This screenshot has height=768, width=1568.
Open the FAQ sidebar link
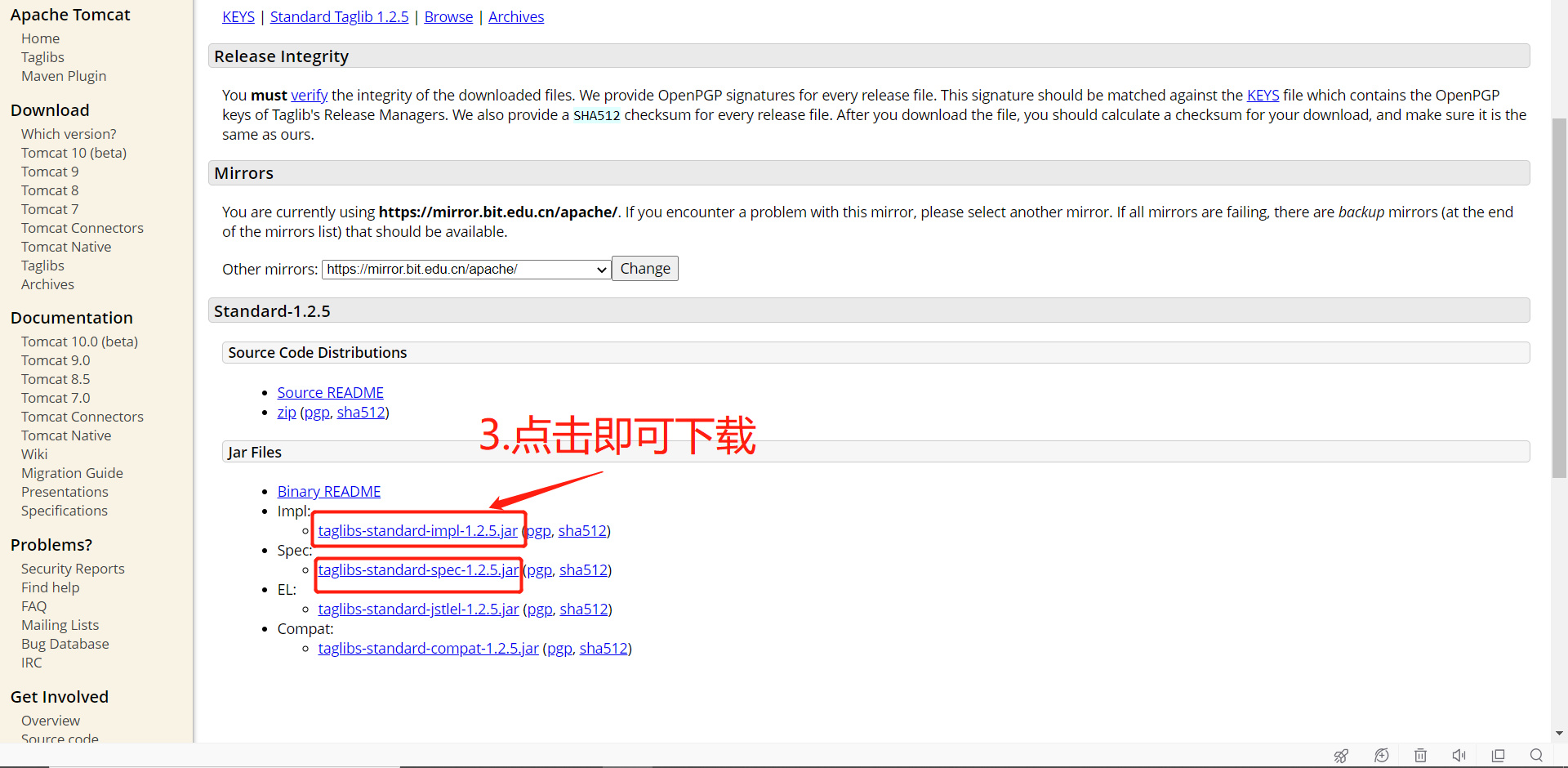pyautogui.click(x=33, y=606)
